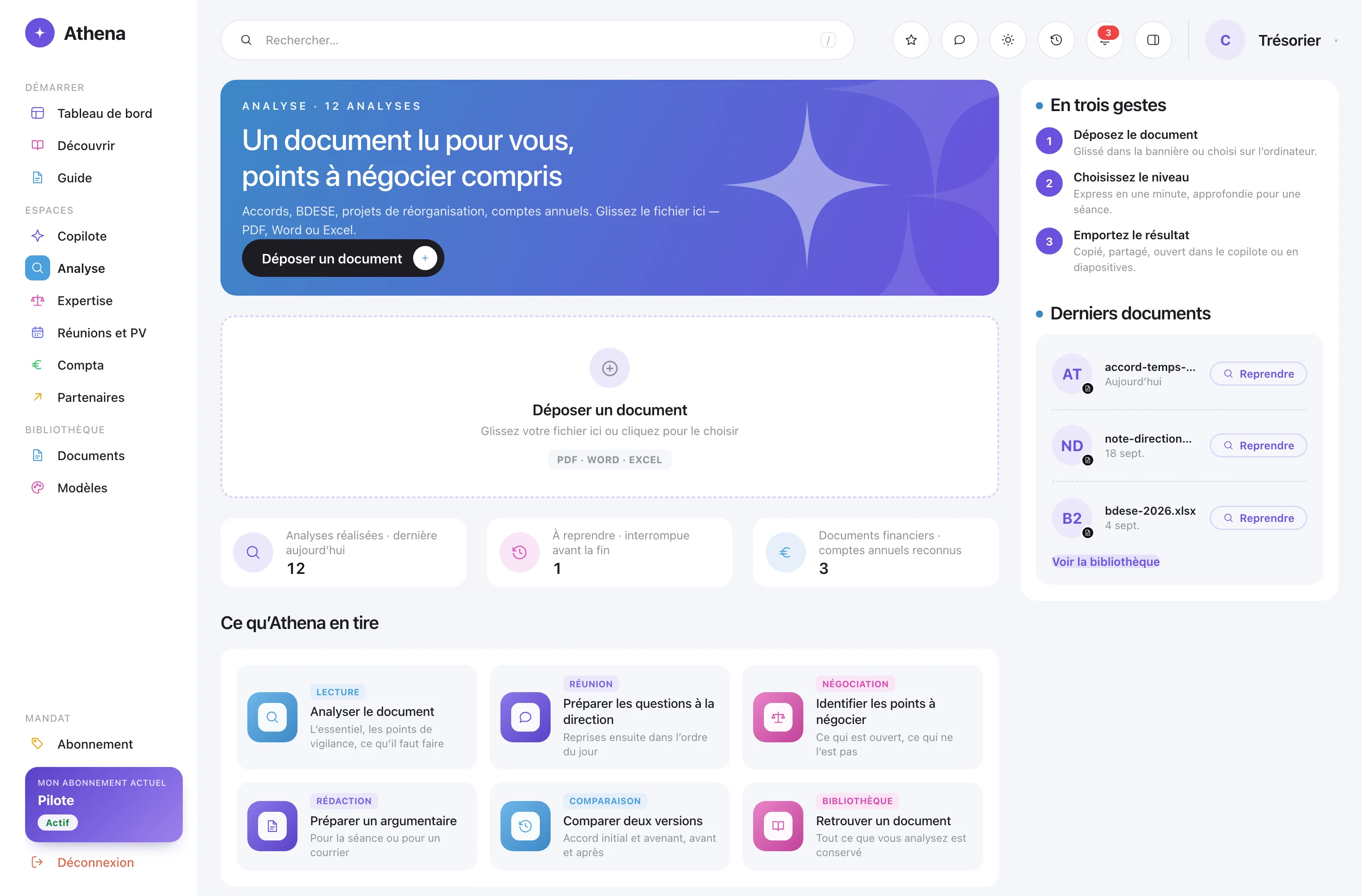Viewport: 1362px width, 896px height.
Task: Click Reprendre for accord-temps document
Action: (x=1258, y=374)
